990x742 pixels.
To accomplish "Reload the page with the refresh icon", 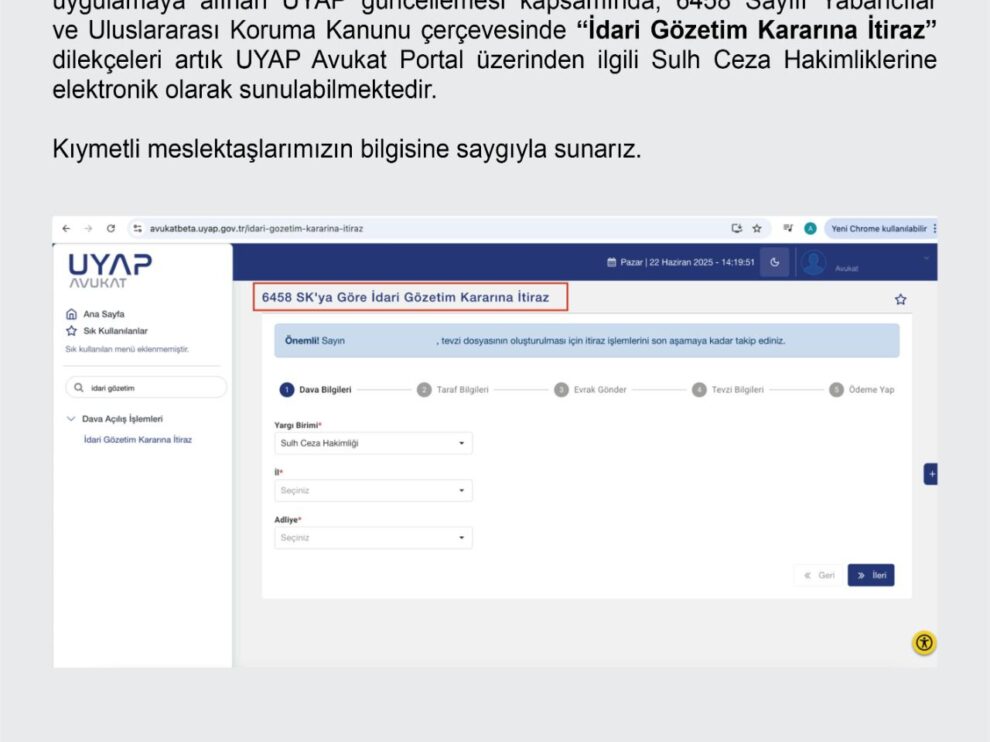I will tap(110, 228).
